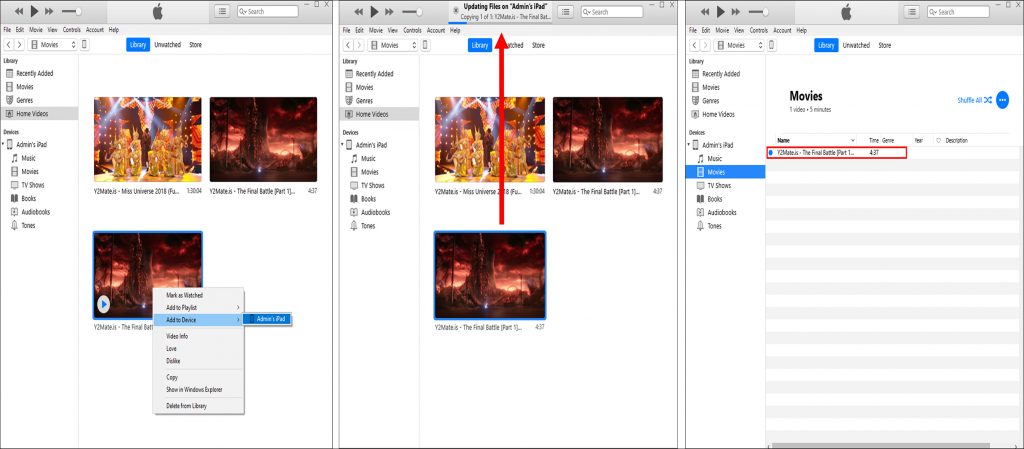The height and width of the screenshot is (449, 1024).
Task: Click the volume slider in middle iTunes window
Action: pyautogui.click(x=413, y=12)
